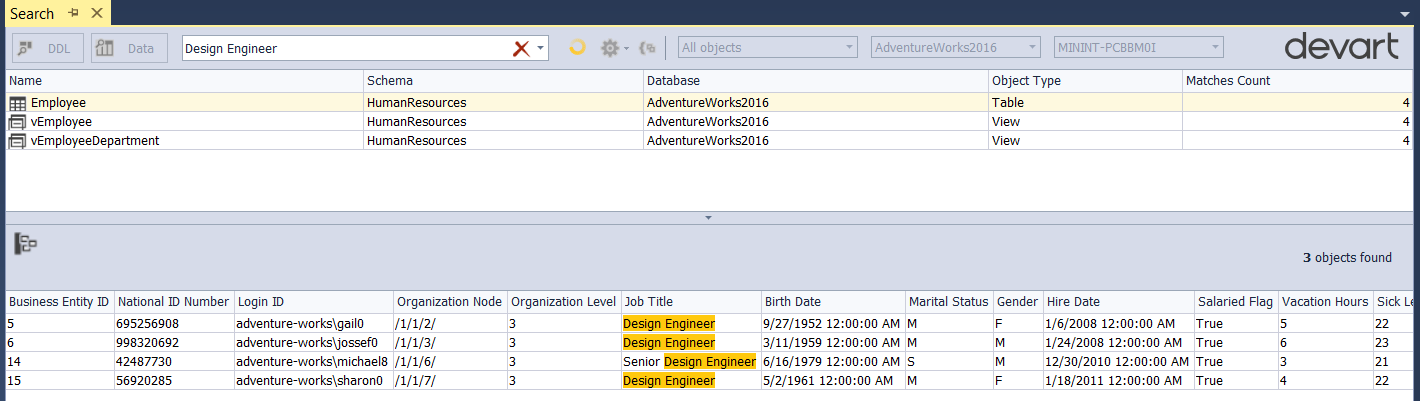Viewport: 1420px width, 401px height.
Task: Click the vEmployee view icon
Action: (x=18, y=121)
